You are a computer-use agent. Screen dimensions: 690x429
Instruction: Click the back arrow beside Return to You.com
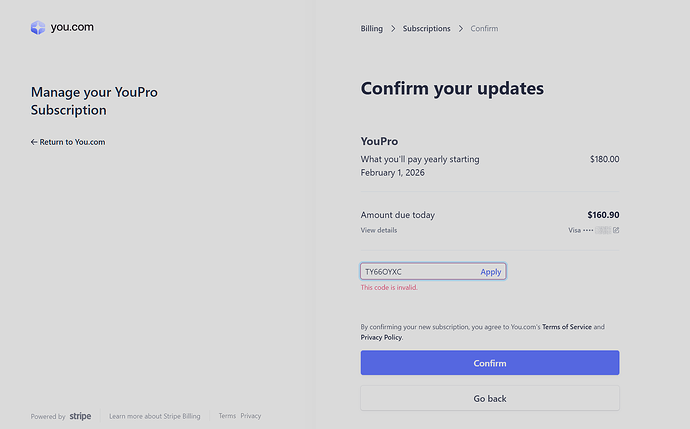click(x=34, y=142)
